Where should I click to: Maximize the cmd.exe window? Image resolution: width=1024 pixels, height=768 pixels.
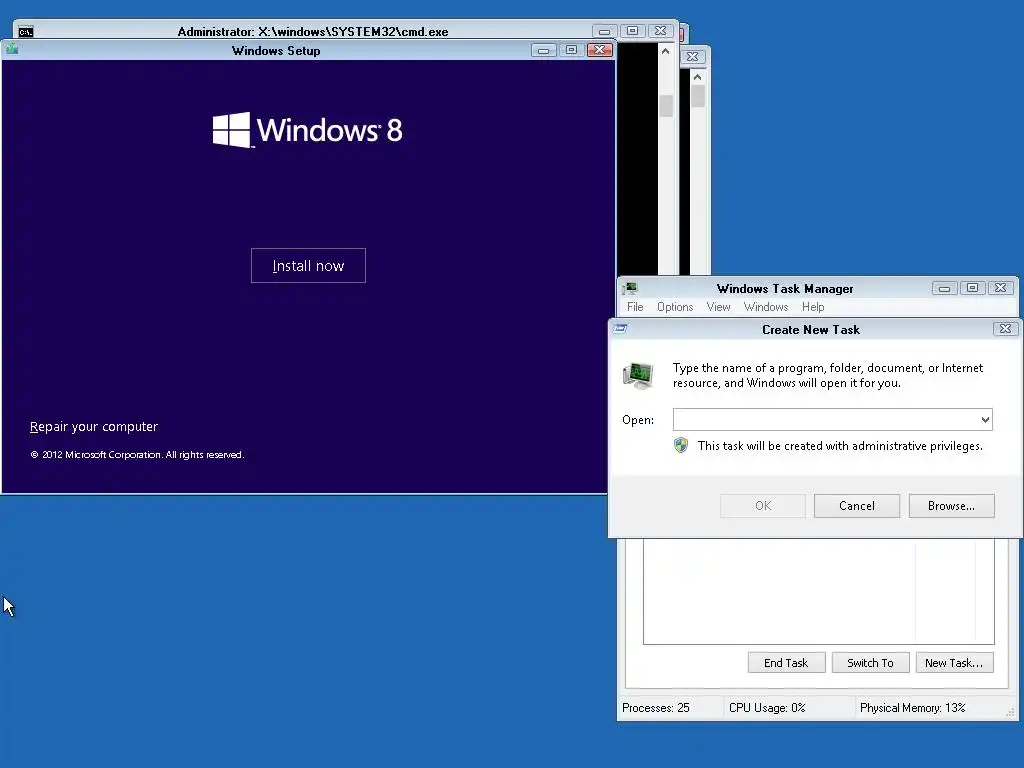632,31
